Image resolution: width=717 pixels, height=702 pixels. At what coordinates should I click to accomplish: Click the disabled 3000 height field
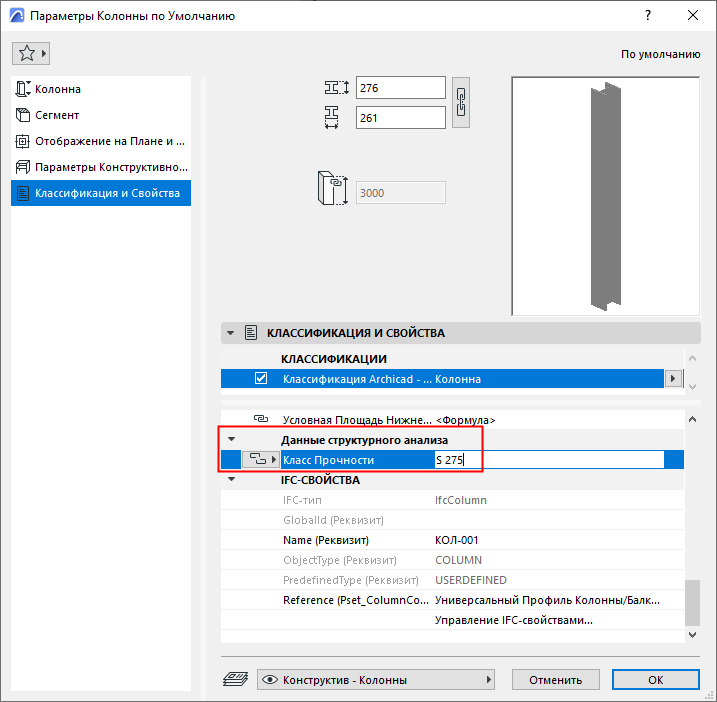[401, 193]
